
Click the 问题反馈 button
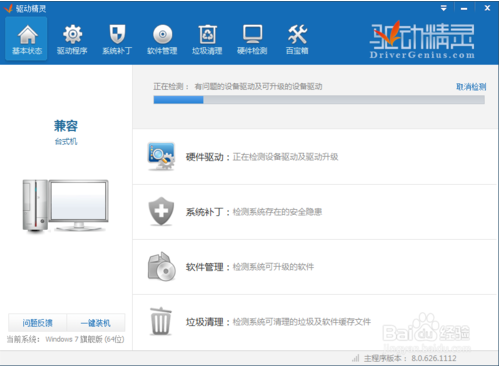point(37,323)
